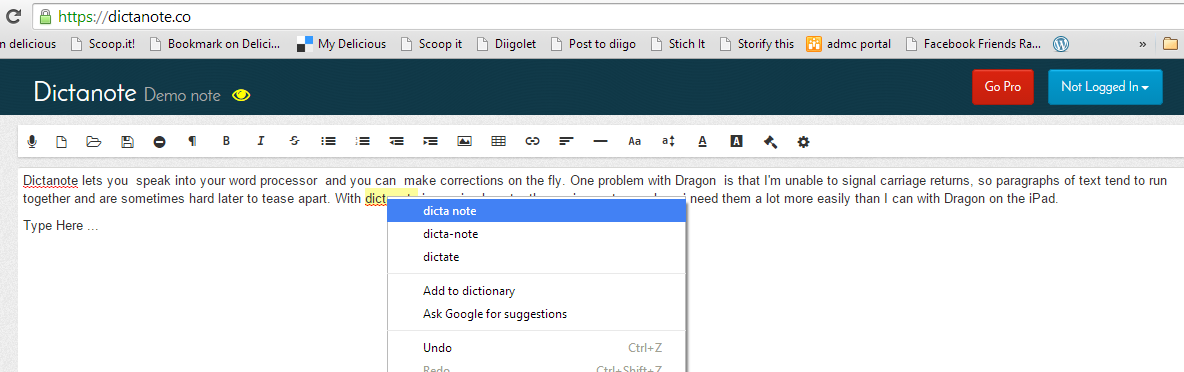Decrease the paragraph indent
1184x372 pixels.
point(396,141)
